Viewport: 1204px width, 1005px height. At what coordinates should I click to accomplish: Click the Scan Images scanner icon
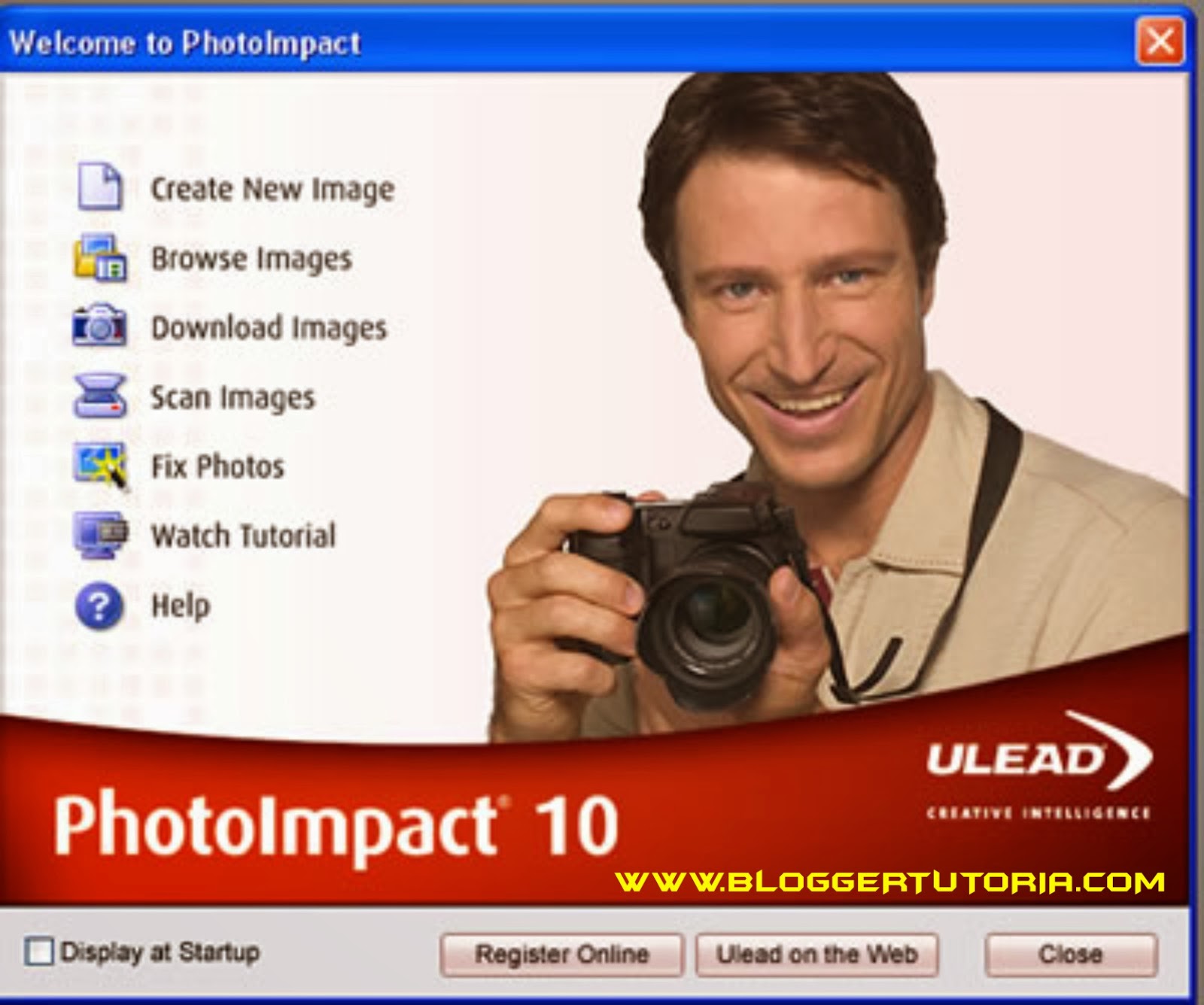click(98, 395)
